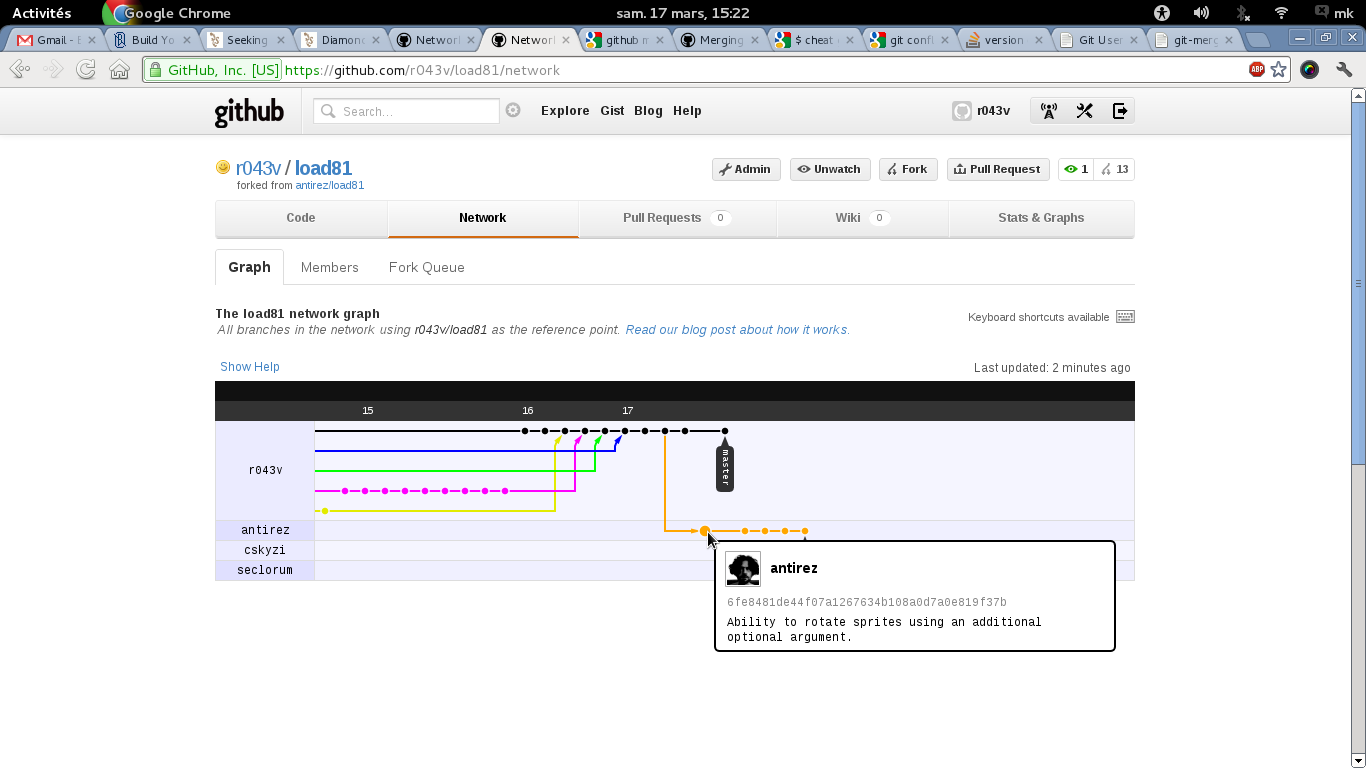The image size is (1366, 768).
Task: Open the mk user menu
Action: click(1335, 13)
